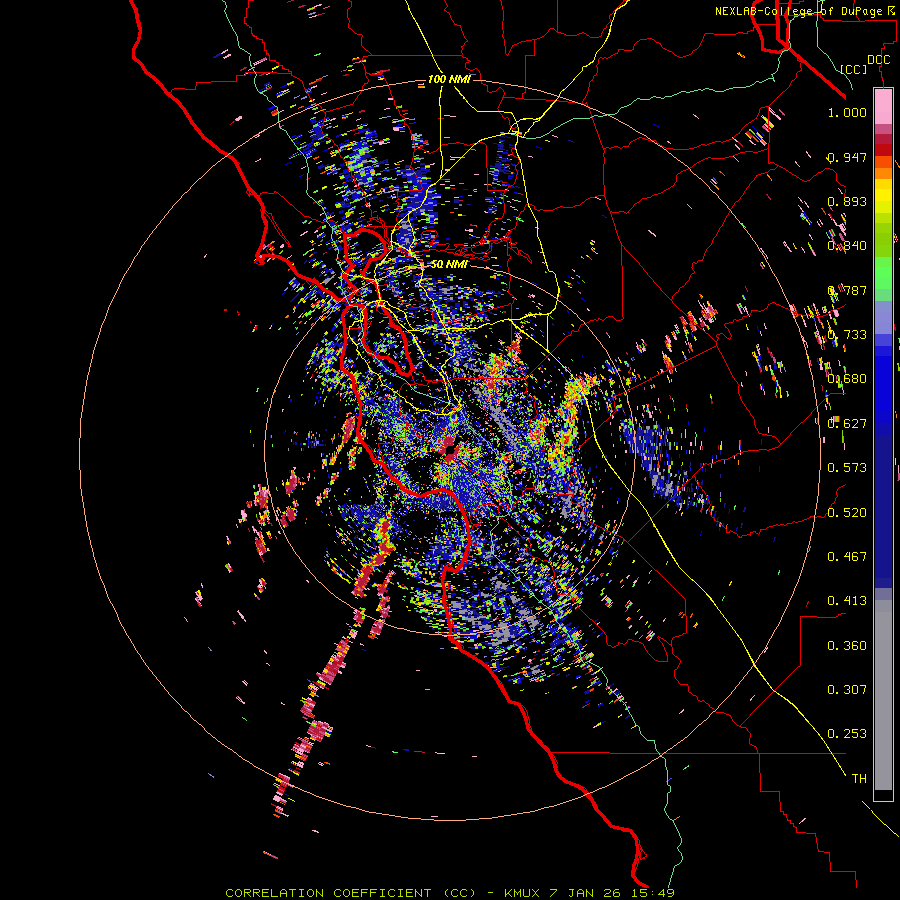
Task: Click the NEXLAB-College of DuPage label
Action: point(798,11)
